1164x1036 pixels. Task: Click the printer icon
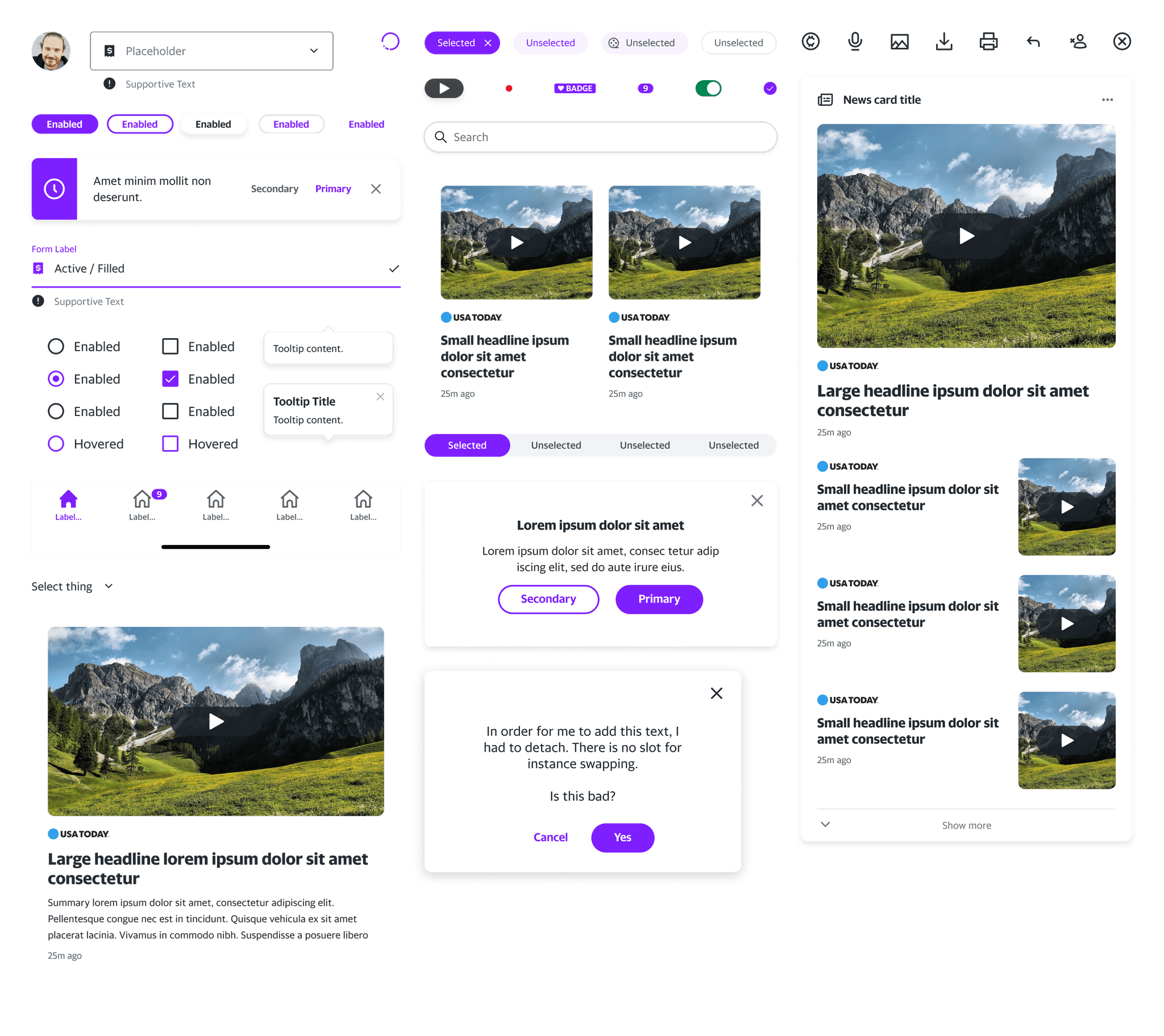coord(988,41)
